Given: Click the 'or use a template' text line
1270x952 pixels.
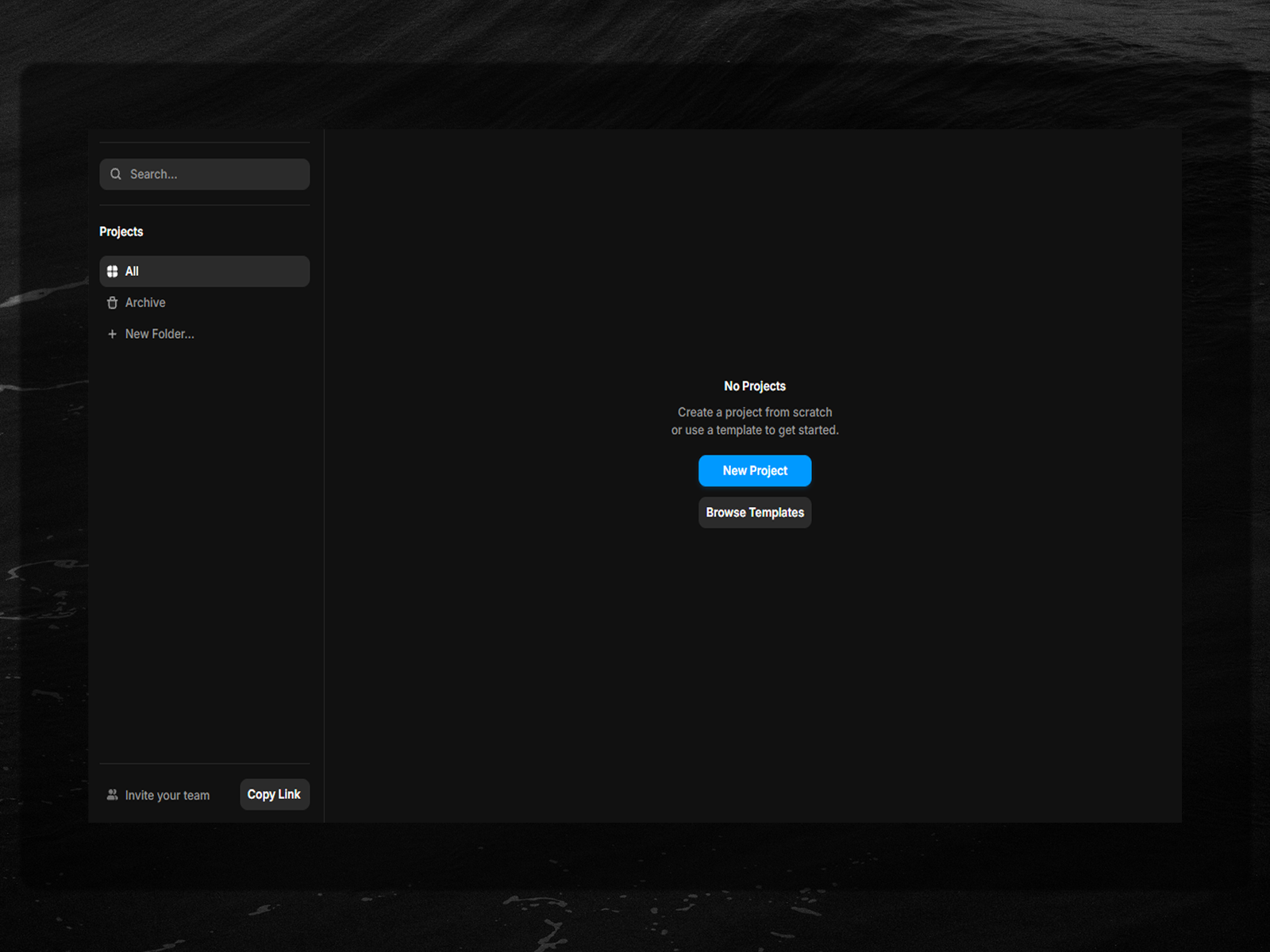Looking at the screenshot, I should click(x=755, y=430).
